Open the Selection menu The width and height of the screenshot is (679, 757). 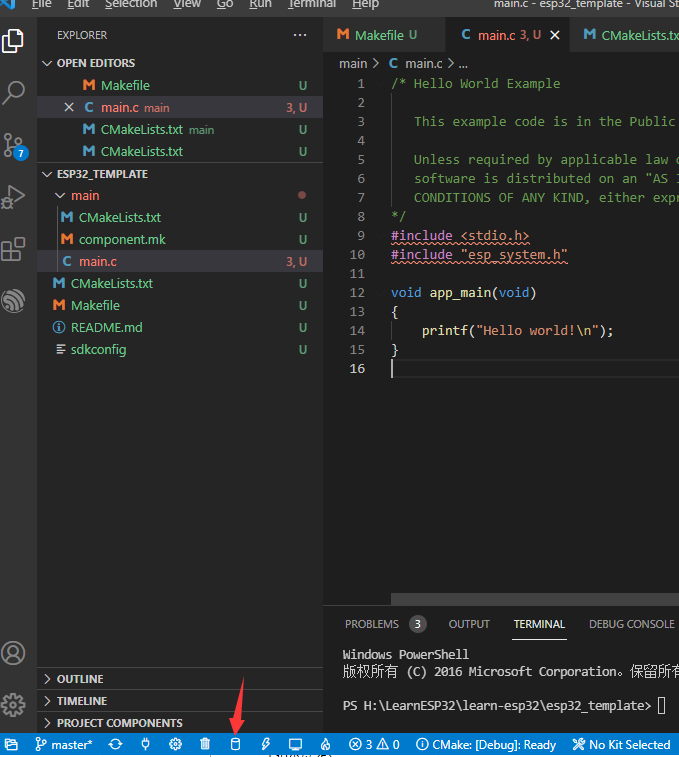point(131,4)
